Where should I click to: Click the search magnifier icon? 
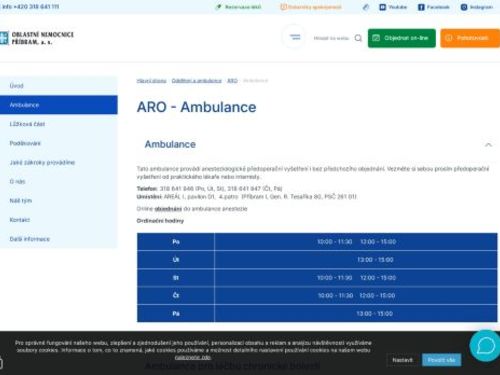pos(358,38)
